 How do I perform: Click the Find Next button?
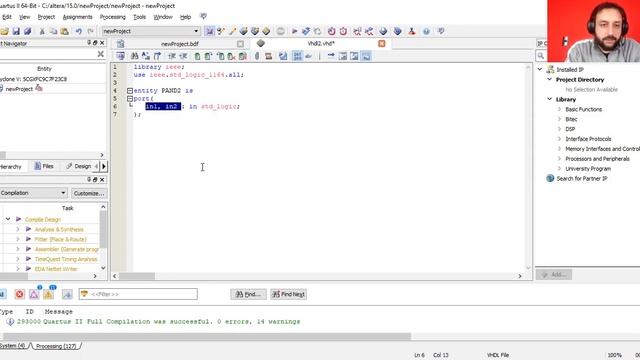coord(289,294)
